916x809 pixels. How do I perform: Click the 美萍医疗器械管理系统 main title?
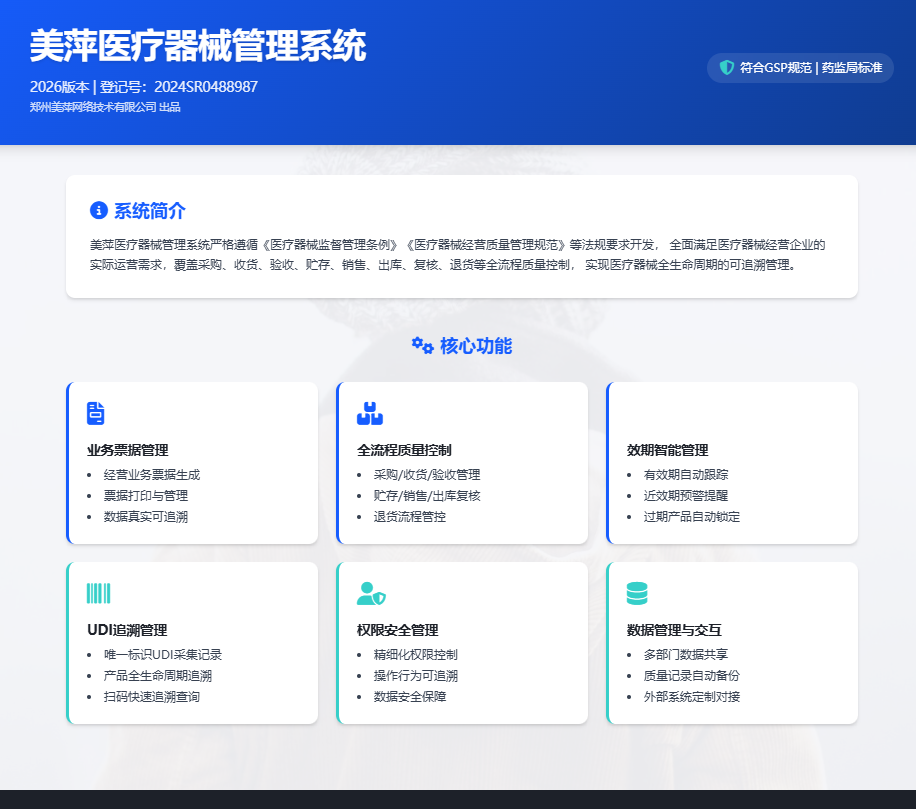(x=198, y=46)
